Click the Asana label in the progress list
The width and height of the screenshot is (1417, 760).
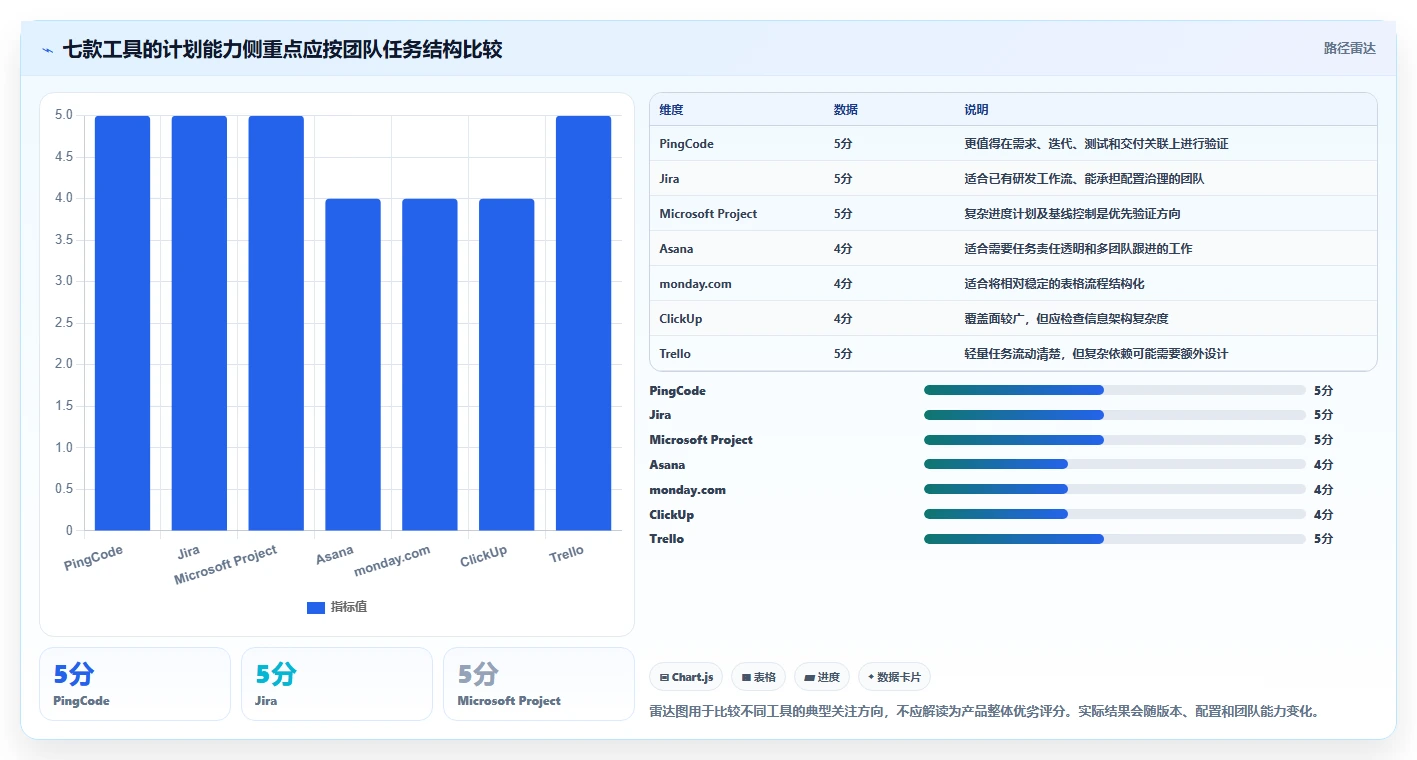click(x=667, y=465)
